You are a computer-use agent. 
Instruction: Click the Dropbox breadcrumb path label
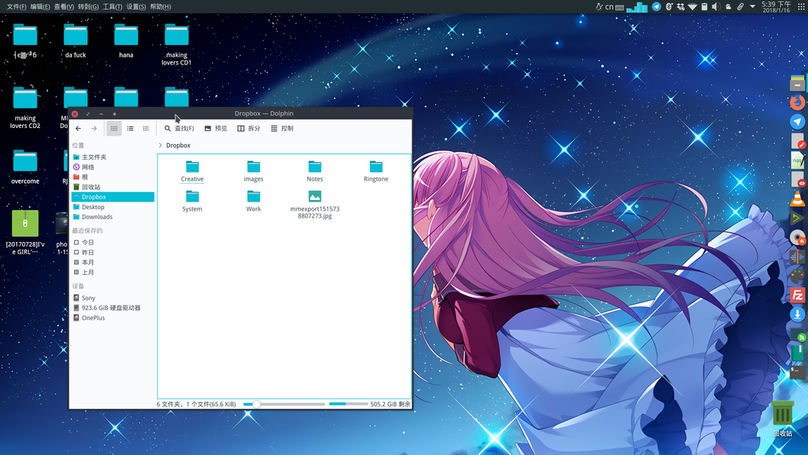click(178, 145)
